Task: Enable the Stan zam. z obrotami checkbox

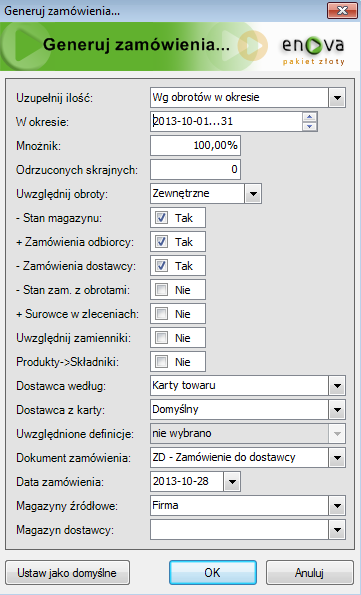Action: click(x=161, y=290)
